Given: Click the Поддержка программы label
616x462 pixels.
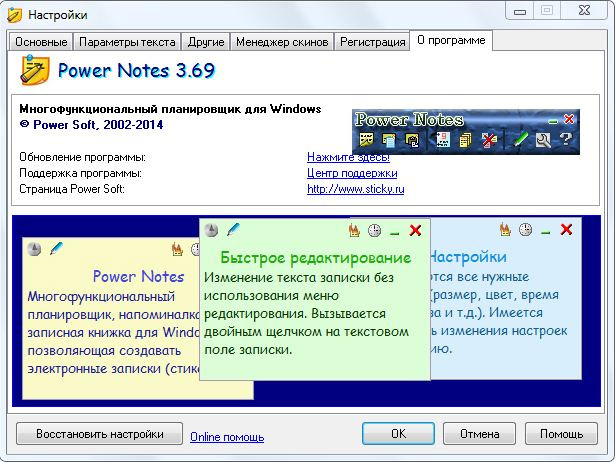Looking at the screenshot, I should 81,173.
